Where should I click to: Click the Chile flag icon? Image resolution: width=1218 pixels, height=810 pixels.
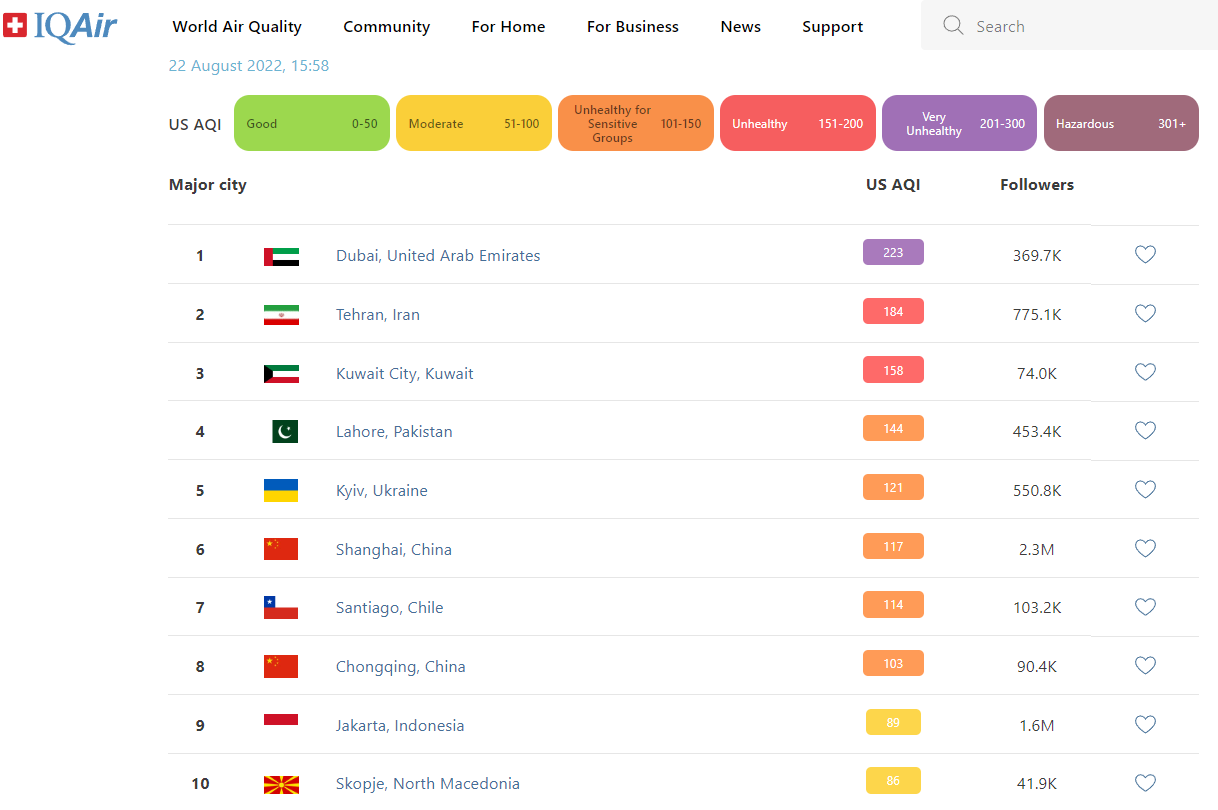[x=281, y=607]
